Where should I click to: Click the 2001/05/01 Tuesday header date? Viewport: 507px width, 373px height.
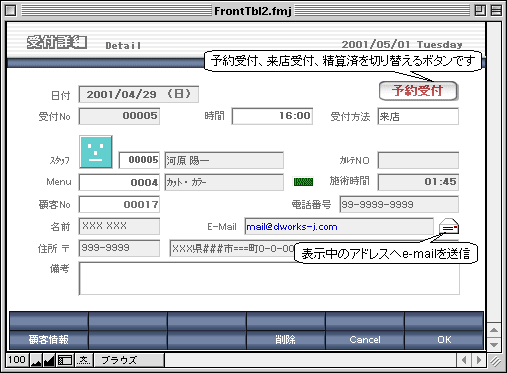coord(402,45)
